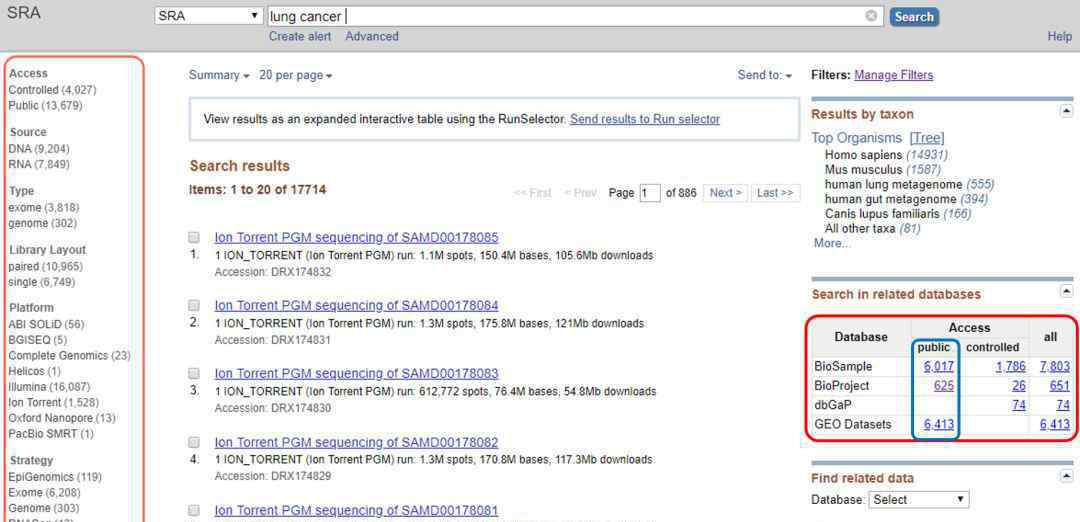1080x522 pixels.
Task: Open BioProject public count 625
Action: pyautogui.click(x=944, y=386)
